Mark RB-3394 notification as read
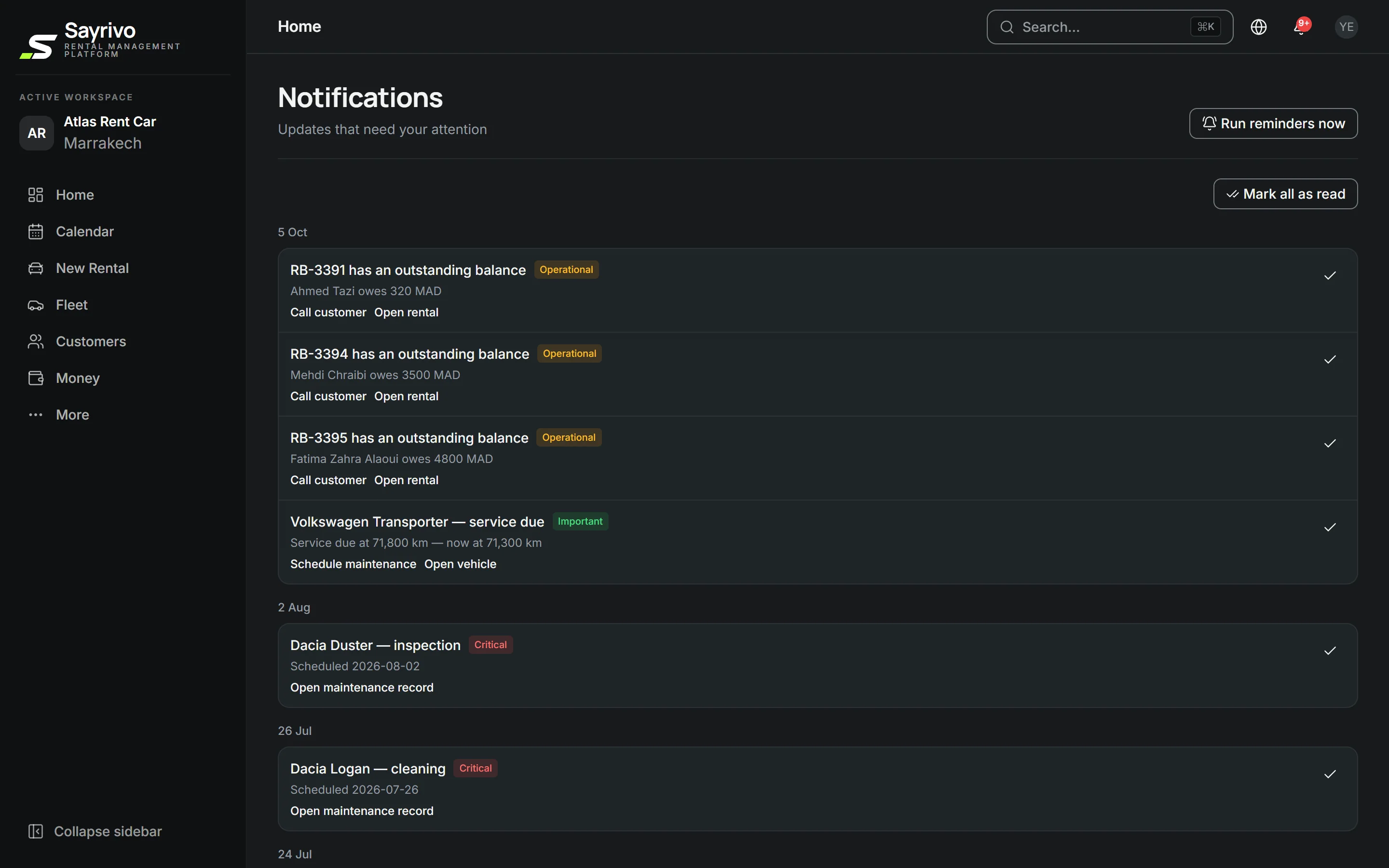The image size is (1389, 868). (1330, 359)
